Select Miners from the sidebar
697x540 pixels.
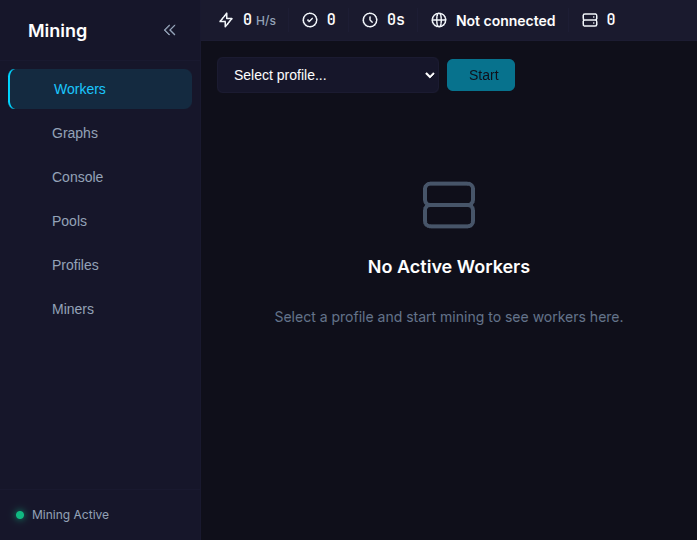tap(73, 309)
